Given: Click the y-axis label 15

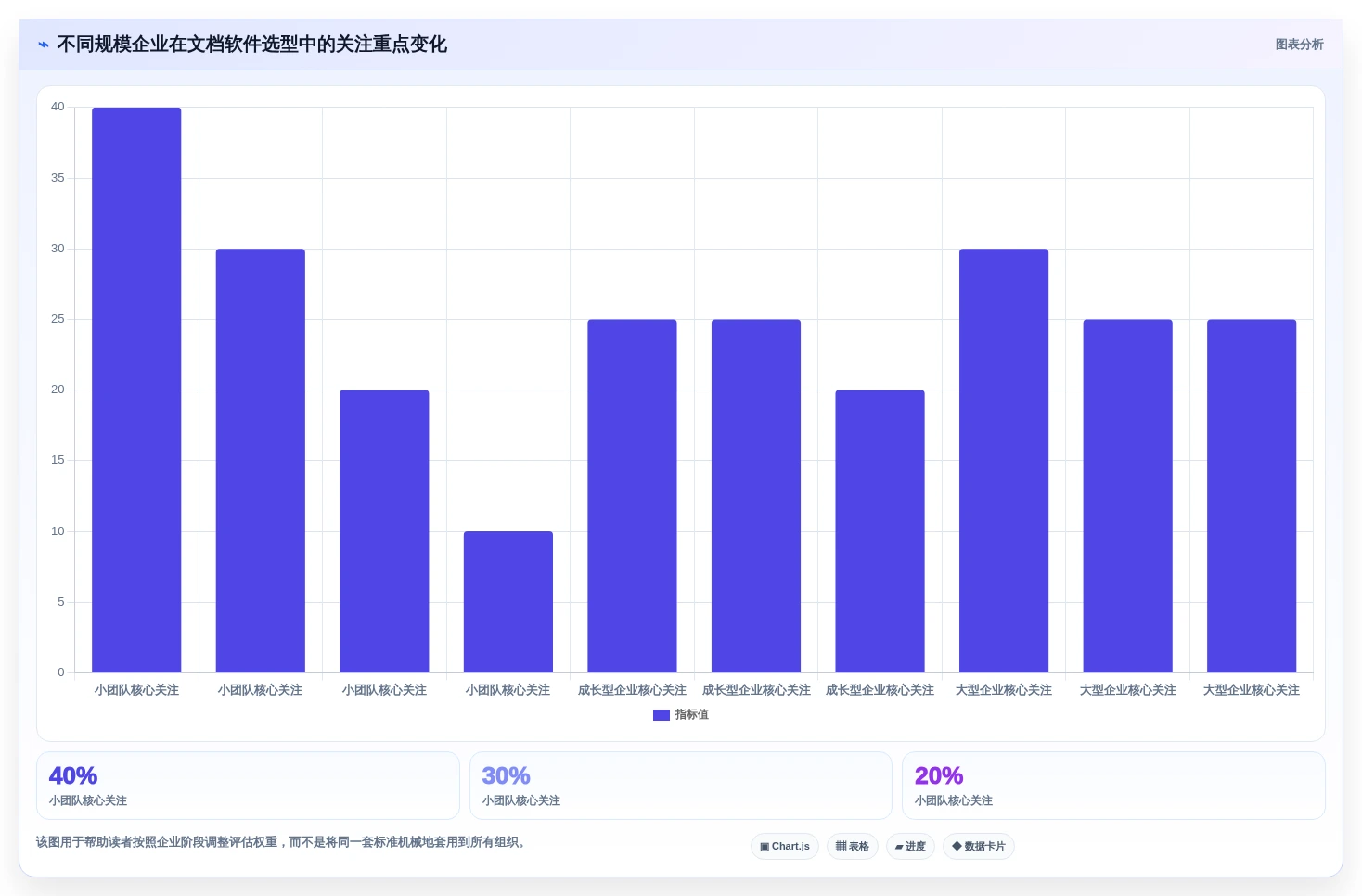Looking at the screenshot, I should click(58, 460).
